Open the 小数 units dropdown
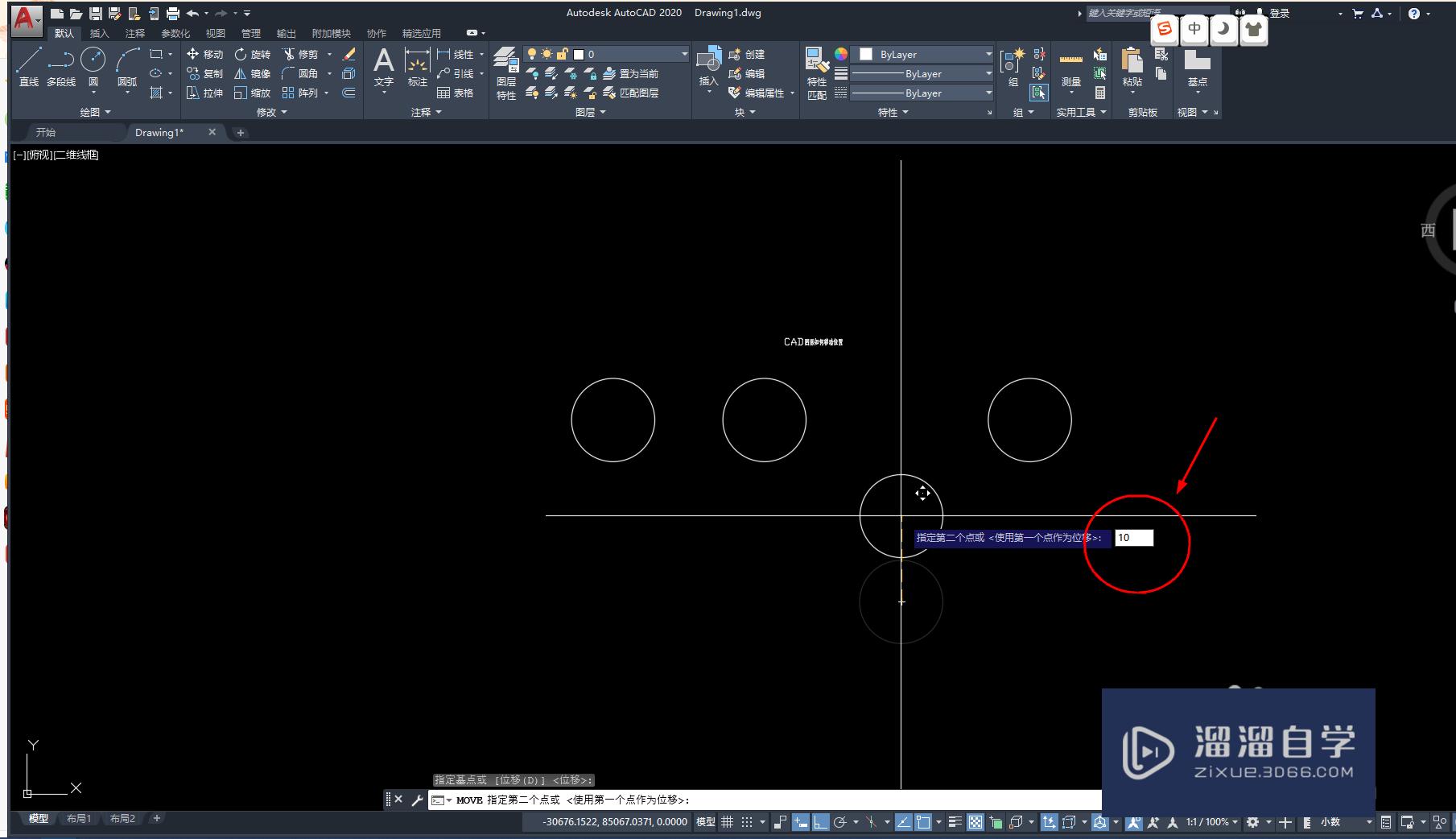The image size is (1456, 839). tap(1347, 822)
